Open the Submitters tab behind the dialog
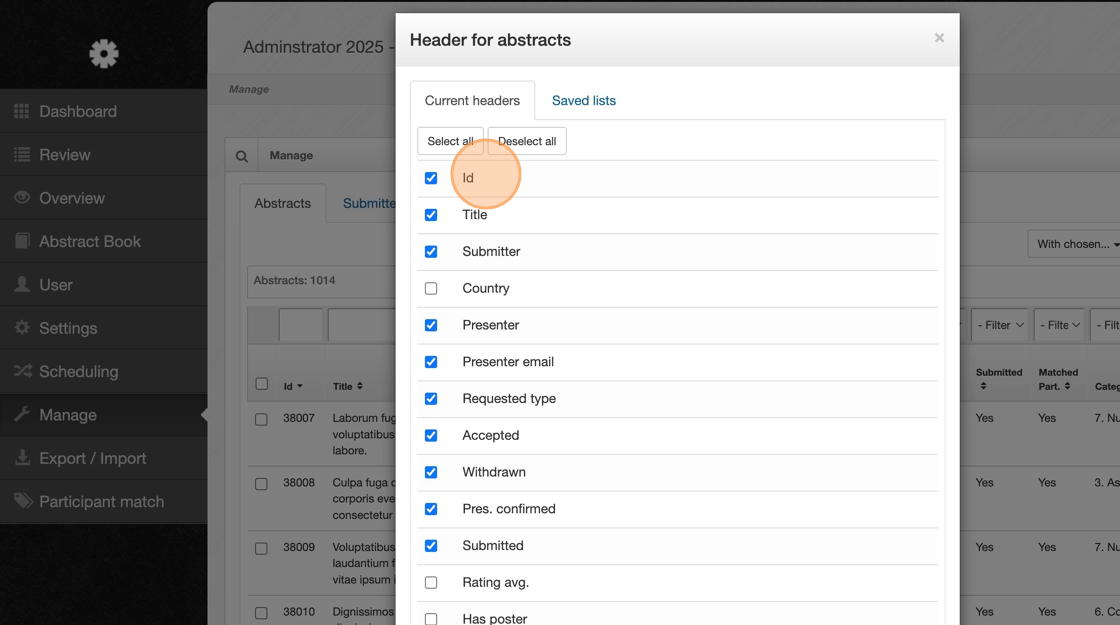Viewport: 1120px width, 625px height. [369, 204]
